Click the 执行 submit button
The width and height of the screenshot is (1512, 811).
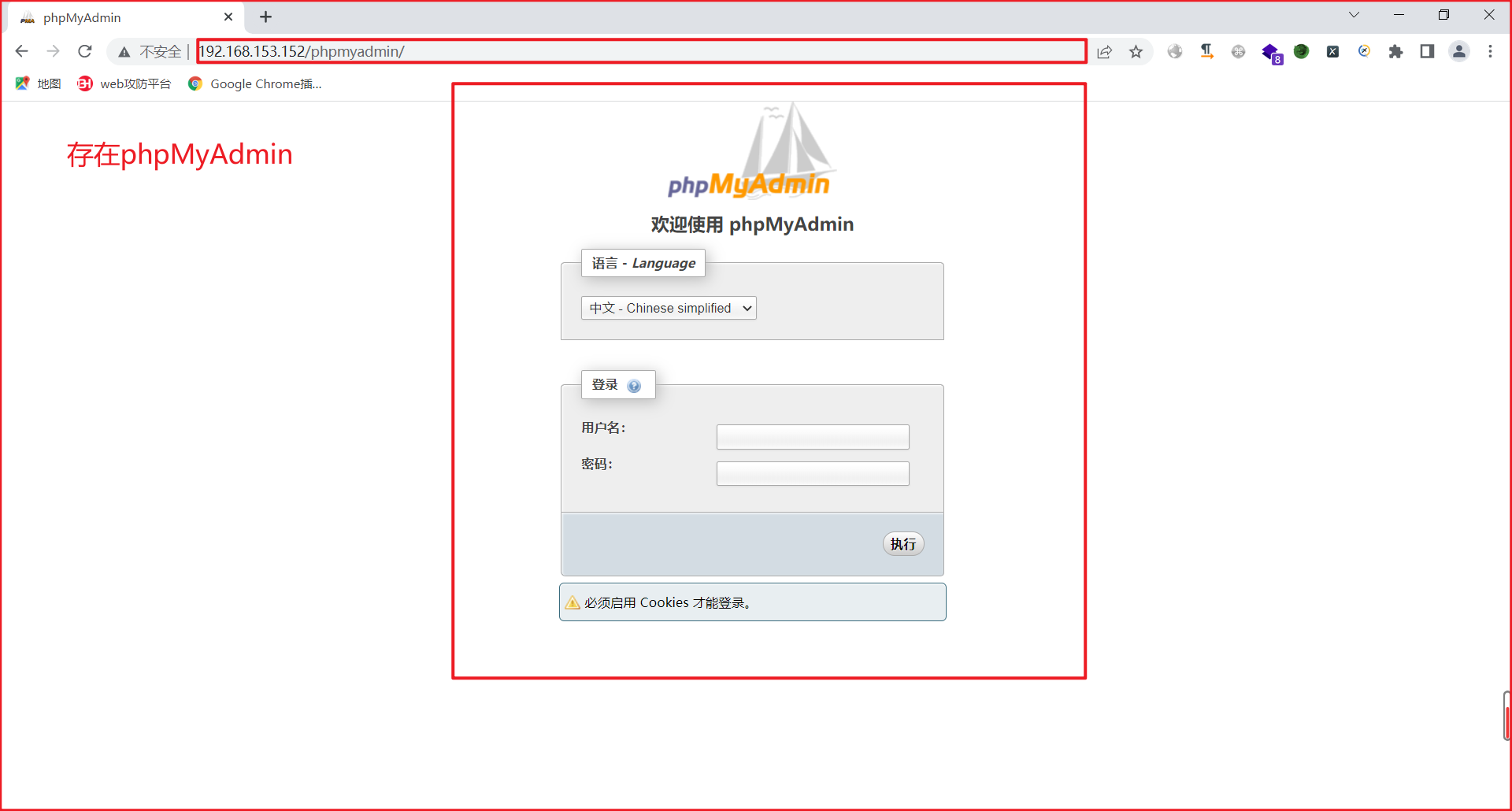point(903,544)
